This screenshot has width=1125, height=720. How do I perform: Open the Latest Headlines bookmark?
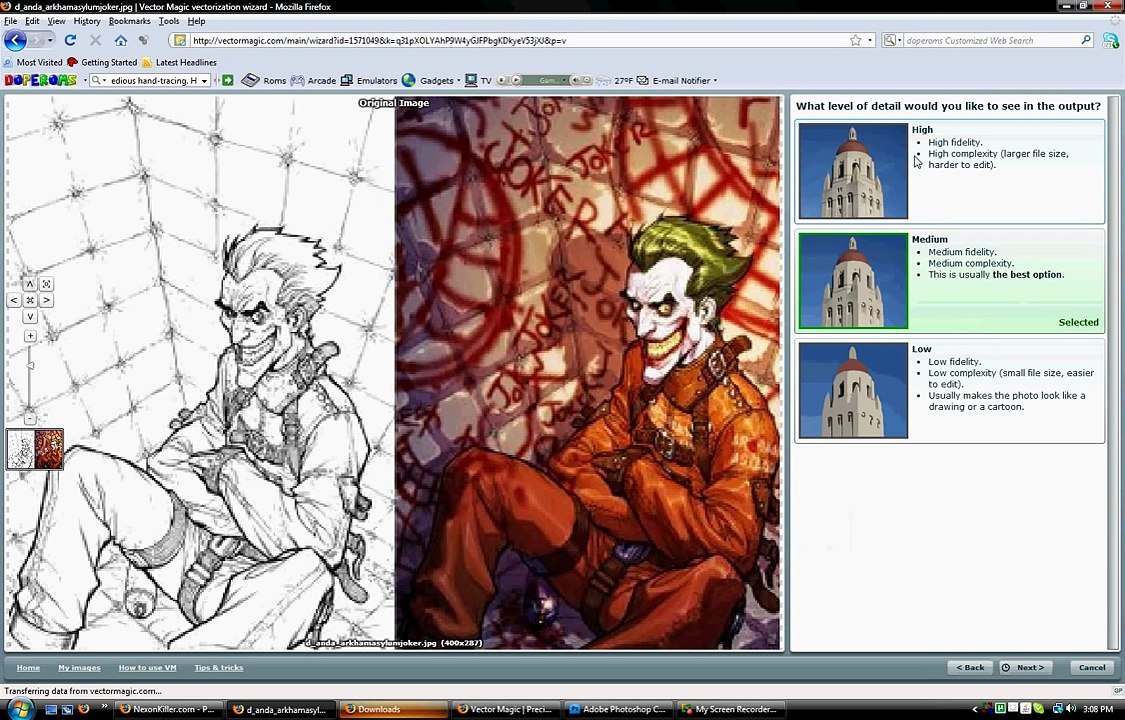179,62
